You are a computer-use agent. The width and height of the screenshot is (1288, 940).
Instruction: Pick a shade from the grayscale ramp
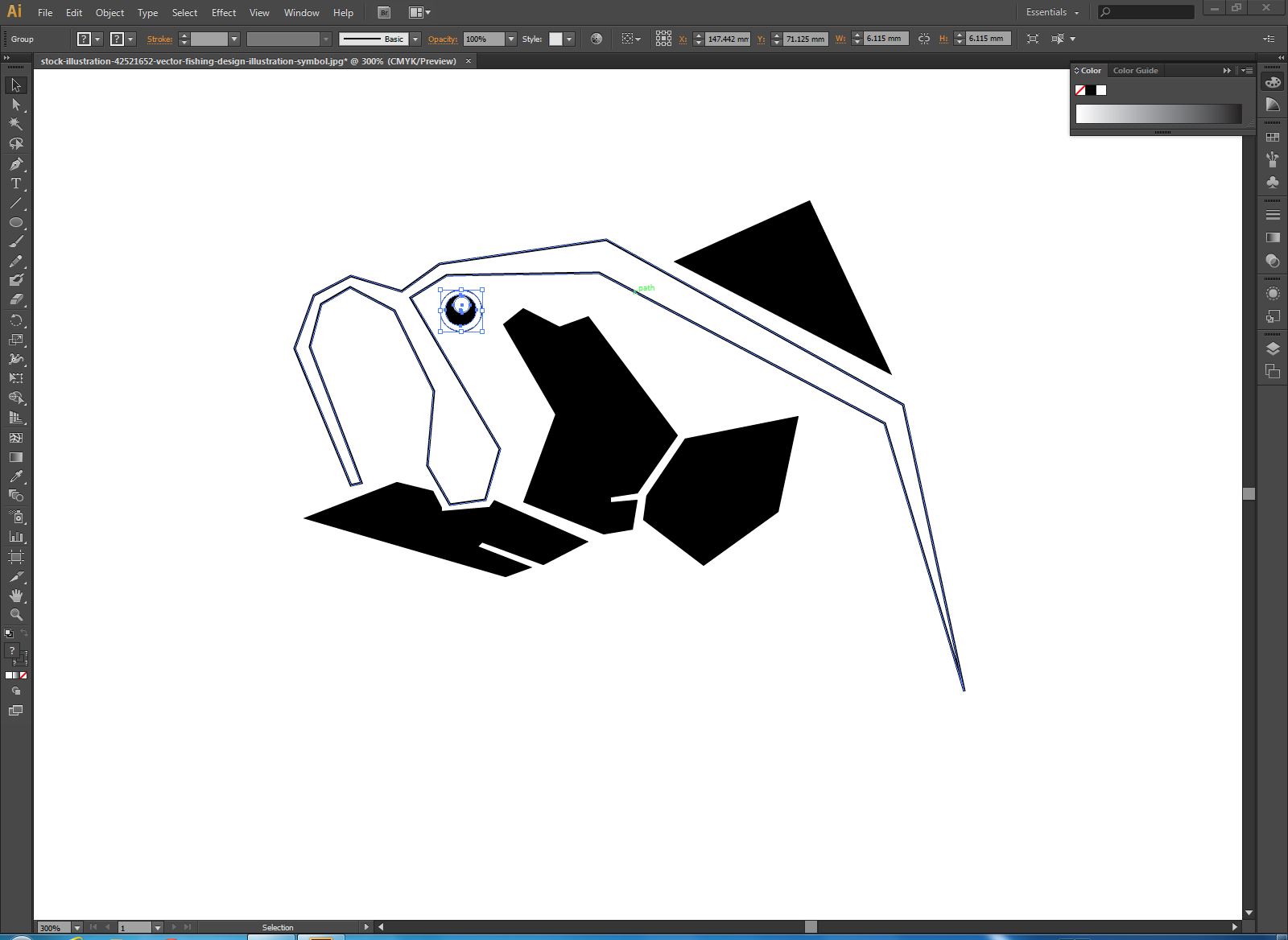pyautogui.click(x=1158, y=114)
